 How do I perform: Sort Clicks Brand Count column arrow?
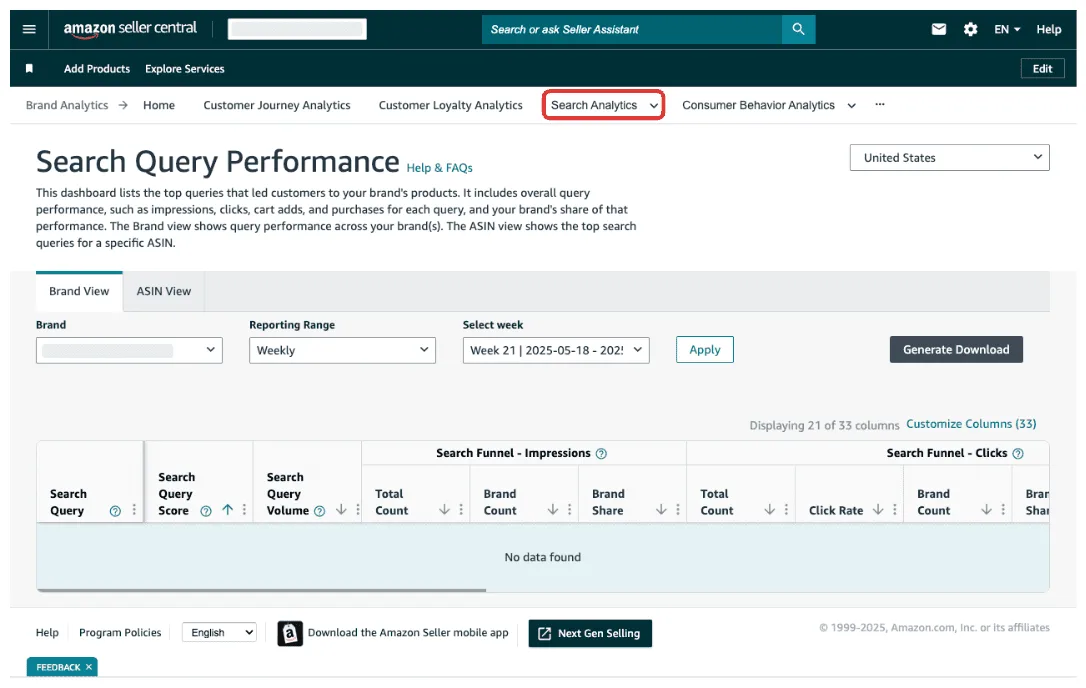[986, 510]
